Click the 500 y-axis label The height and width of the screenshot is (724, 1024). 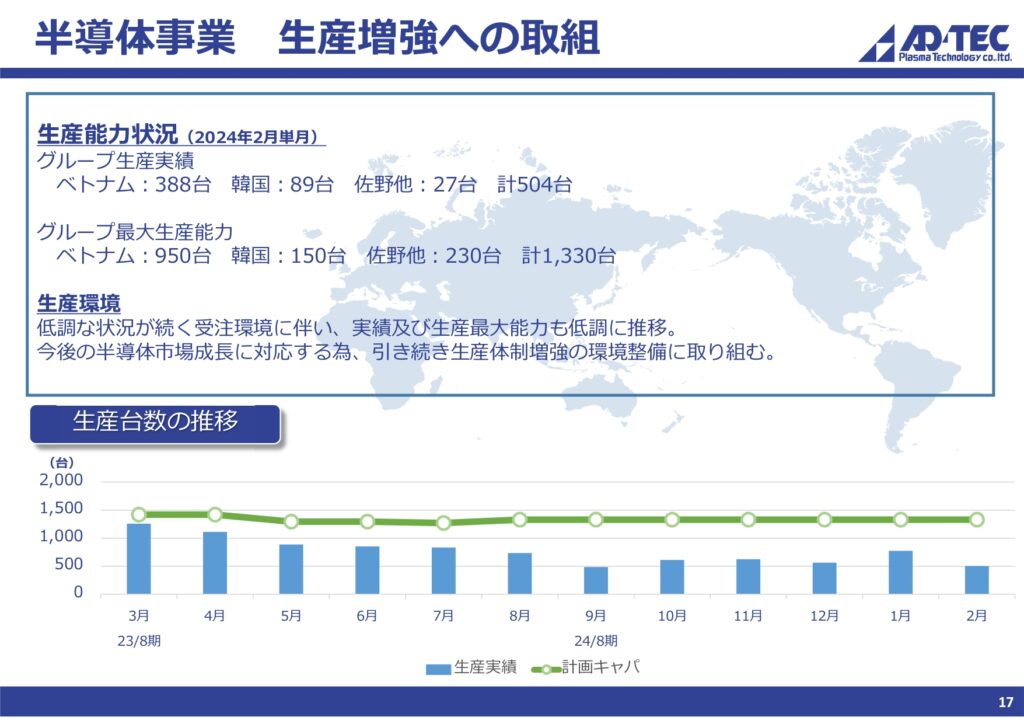[x=69, y=564]
